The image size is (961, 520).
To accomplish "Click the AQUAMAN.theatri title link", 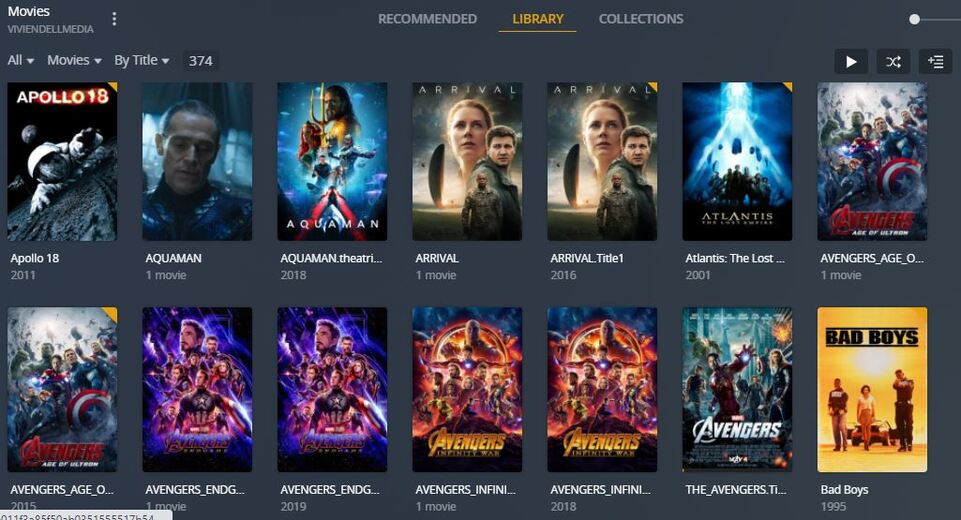I will [x=331, y=258].
